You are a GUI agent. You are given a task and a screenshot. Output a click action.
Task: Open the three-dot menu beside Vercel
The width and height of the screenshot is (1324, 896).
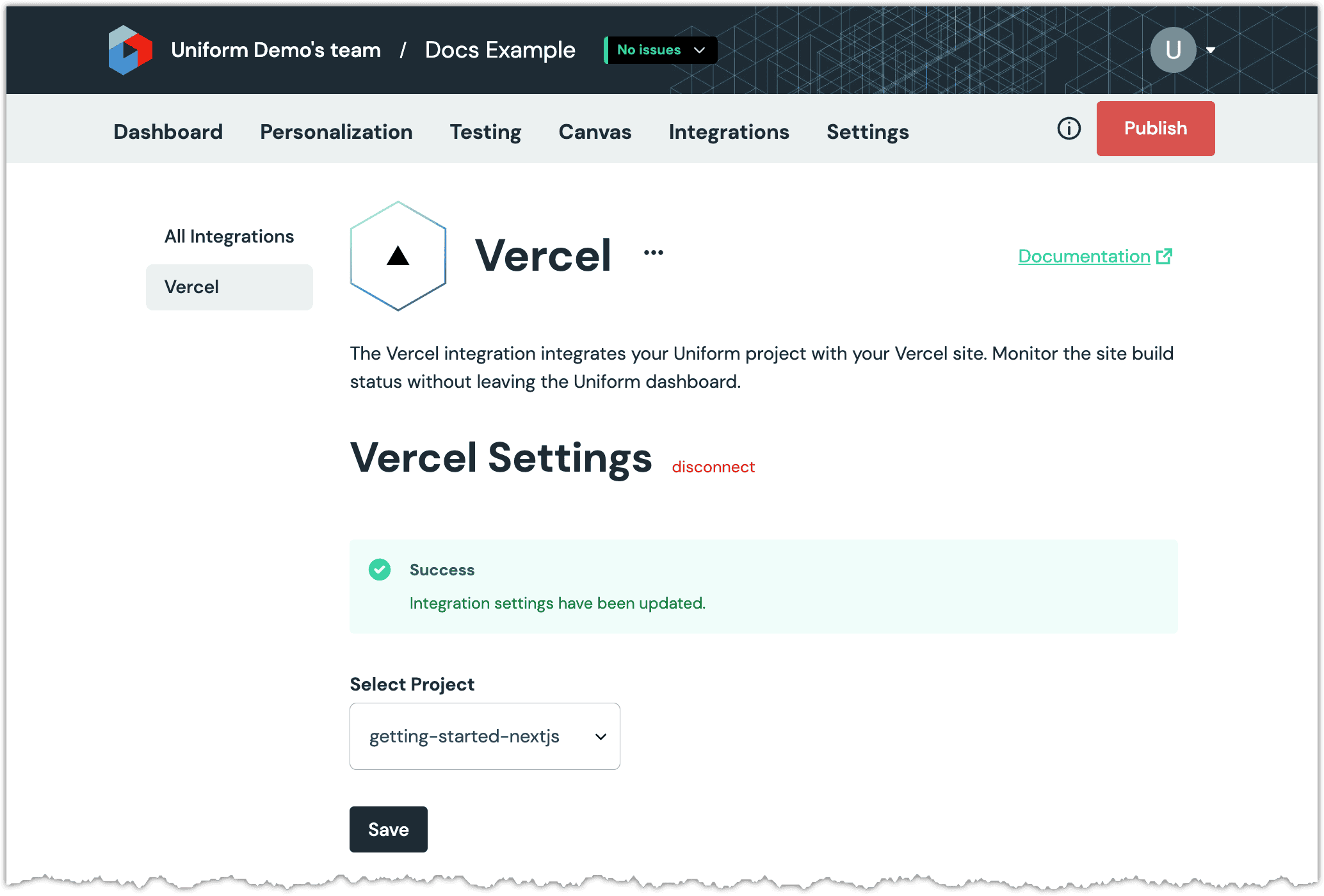pos(654,253)
